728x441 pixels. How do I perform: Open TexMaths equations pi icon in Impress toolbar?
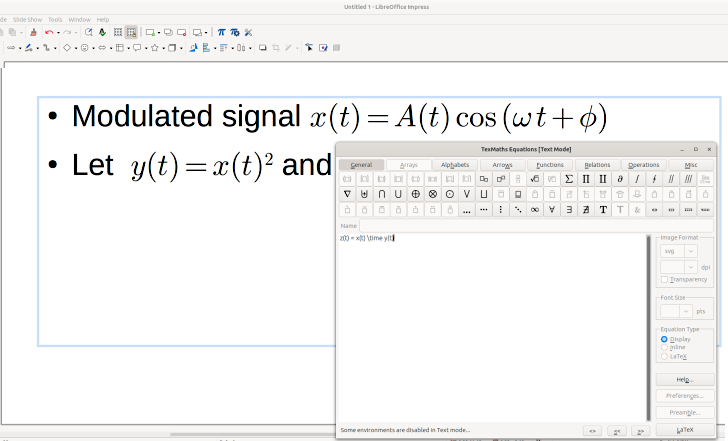tap(221, 32)
